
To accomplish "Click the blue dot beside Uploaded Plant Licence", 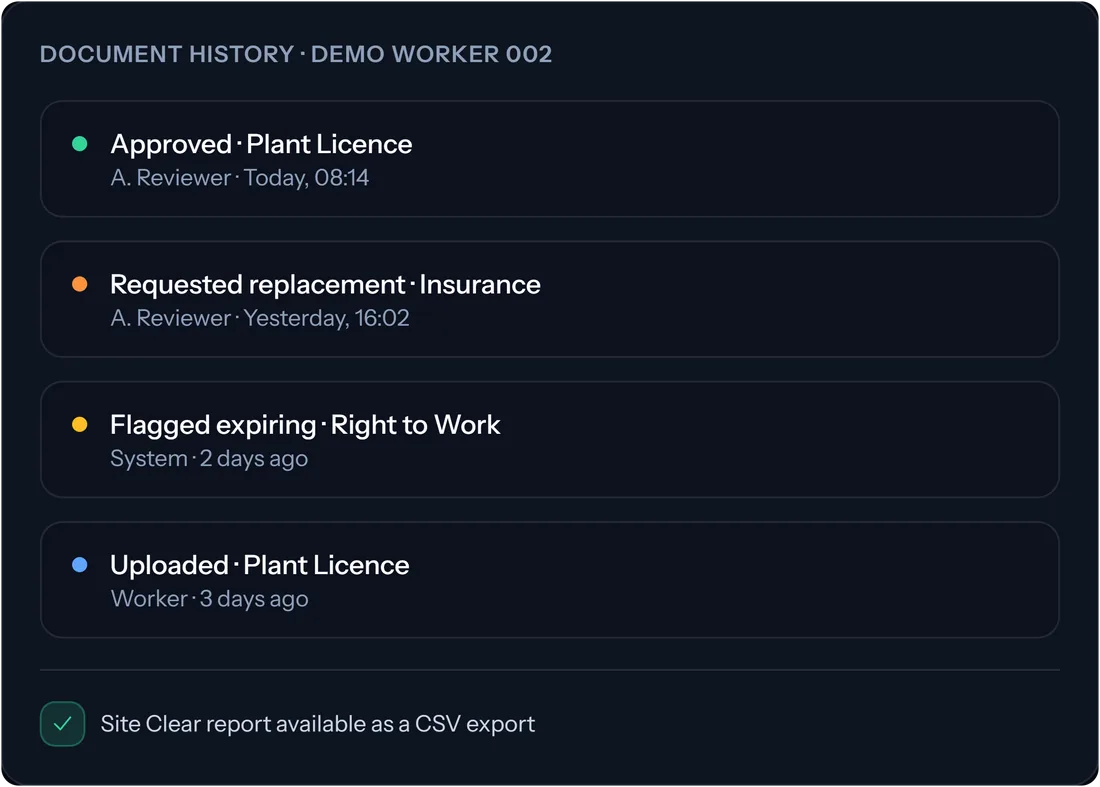I will (x=80, y=565).
